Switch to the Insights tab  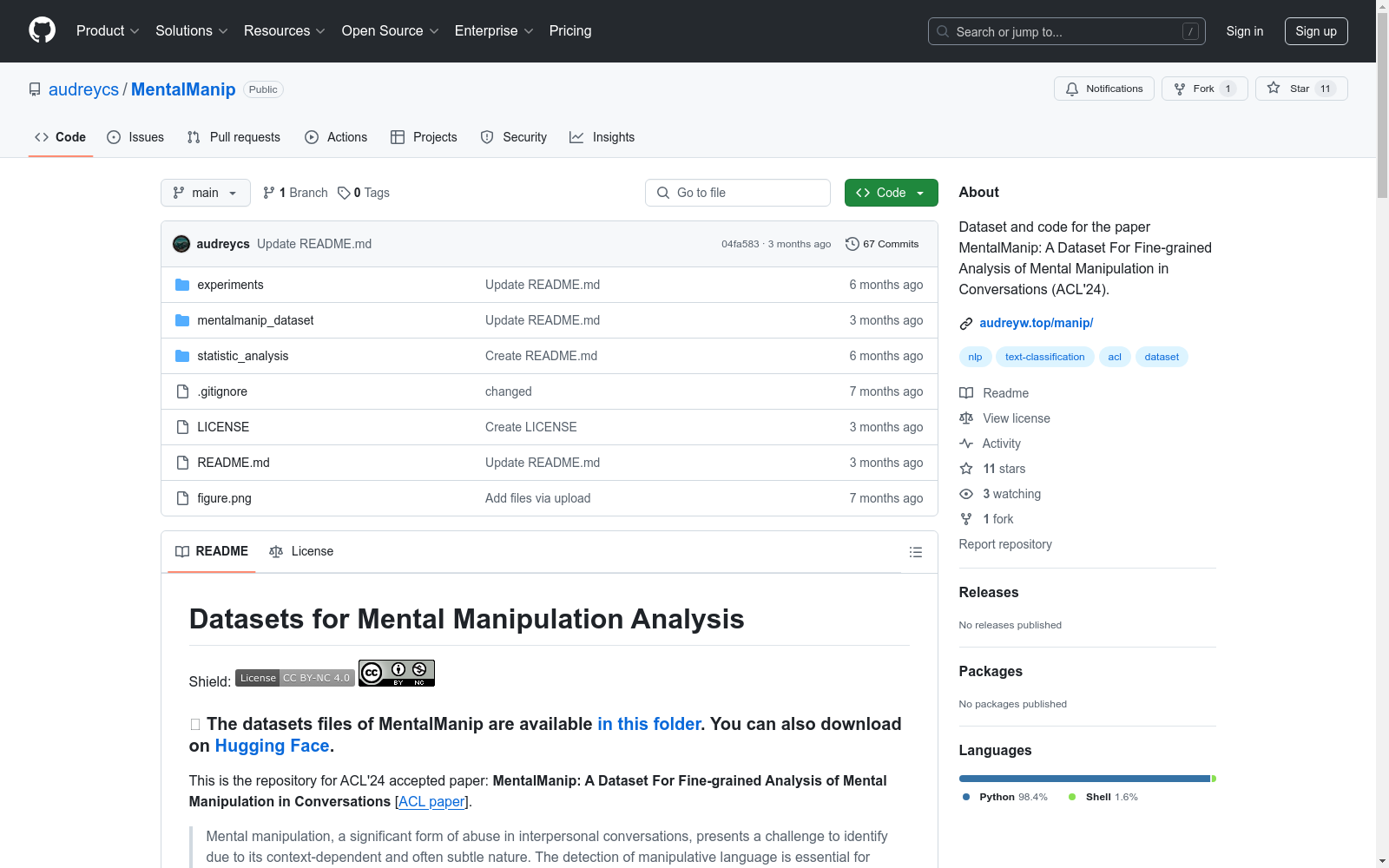coord(602,137)
